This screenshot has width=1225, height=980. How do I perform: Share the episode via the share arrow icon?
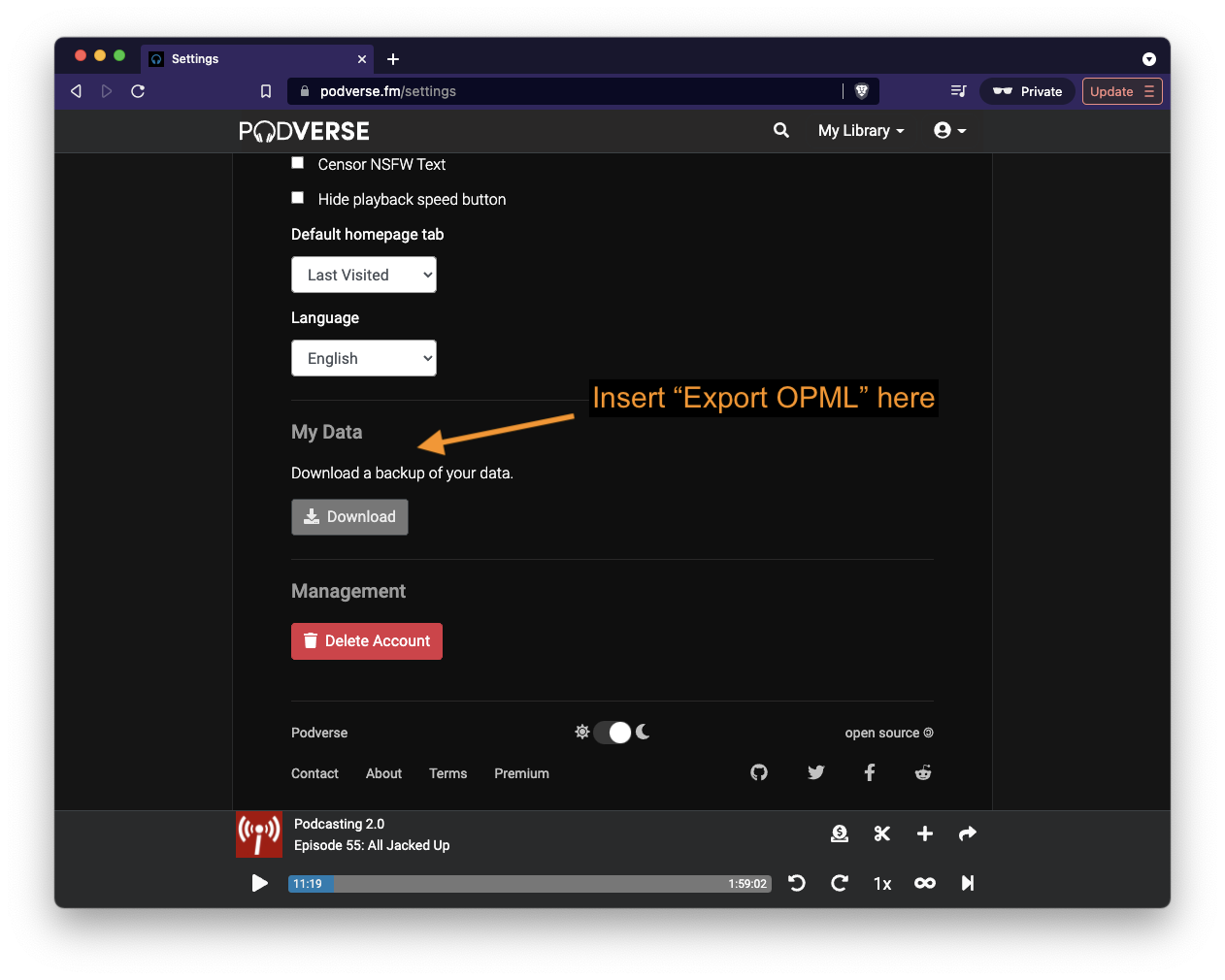pos(967,833)
